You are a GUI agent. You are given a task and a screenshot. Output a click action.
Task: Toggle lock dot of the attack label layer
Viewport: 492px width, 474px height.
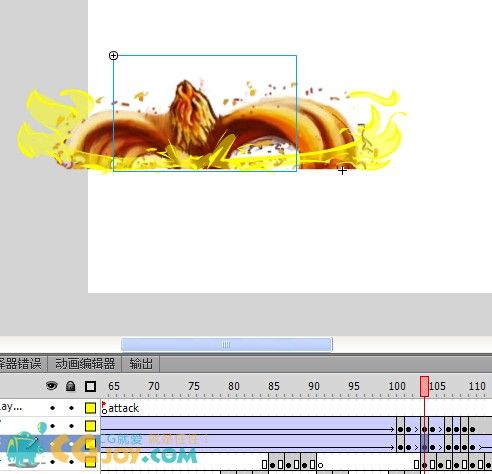coord(71,408)
